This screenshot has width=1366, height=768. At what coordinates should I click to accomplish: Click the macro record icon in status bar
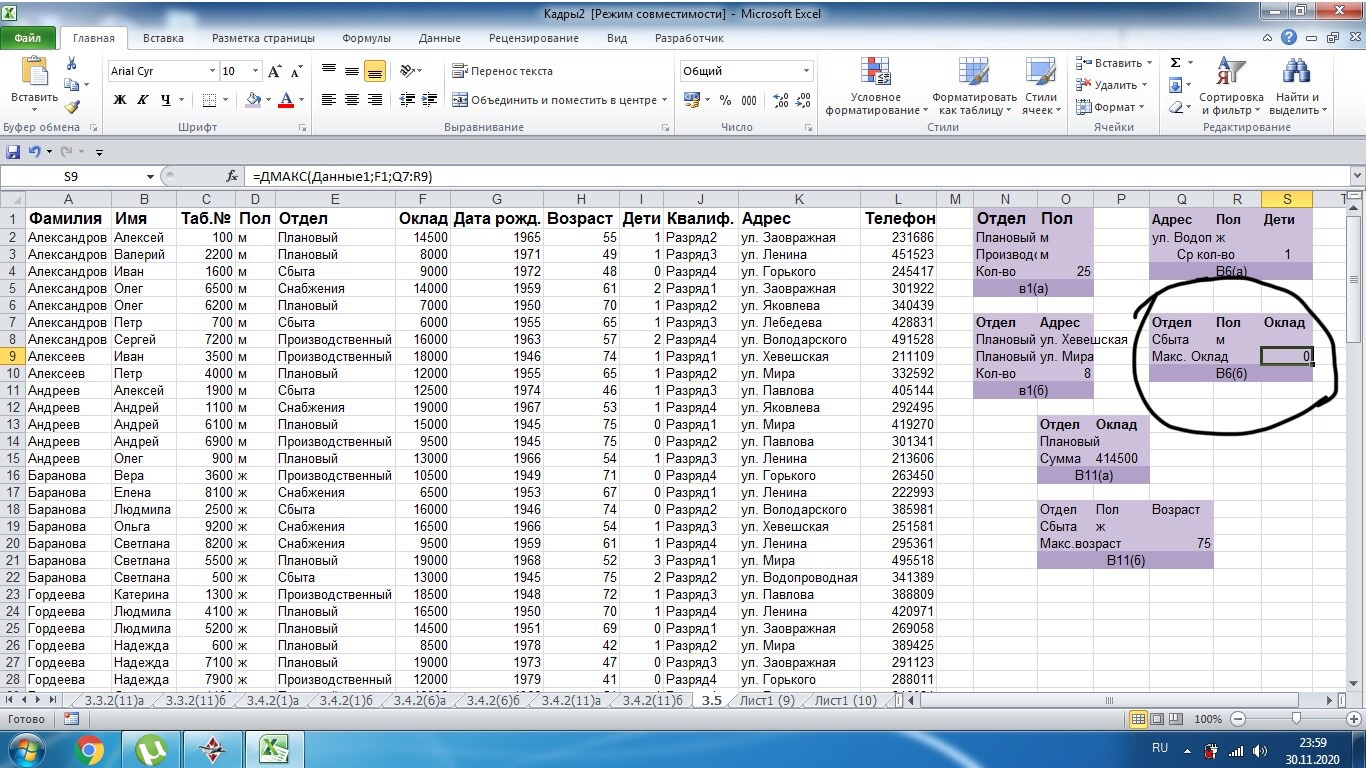tap(71, 719)
